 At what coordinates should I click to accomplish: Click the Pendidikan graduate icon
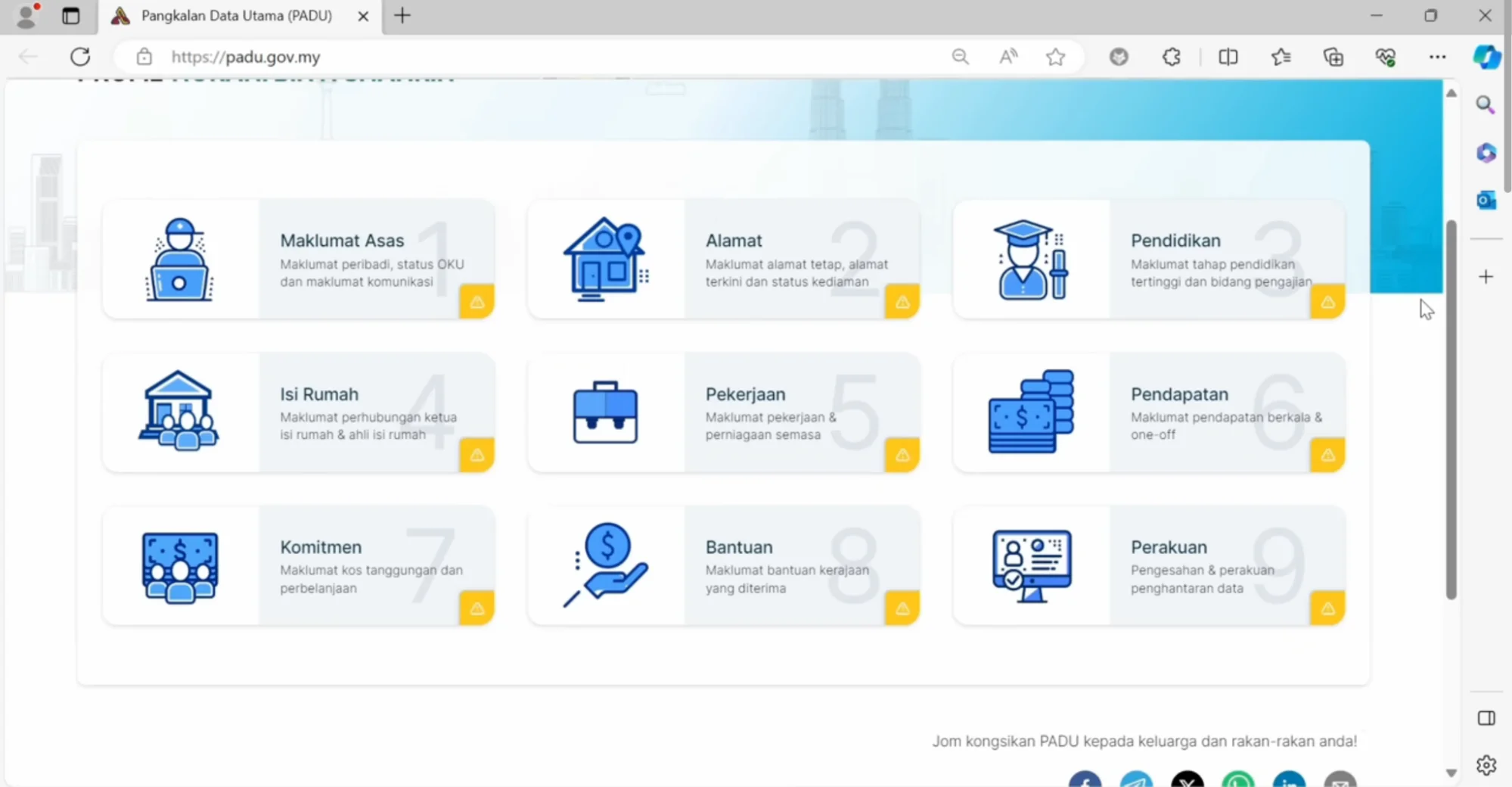pyautogui.click(x=1031, y=260)
